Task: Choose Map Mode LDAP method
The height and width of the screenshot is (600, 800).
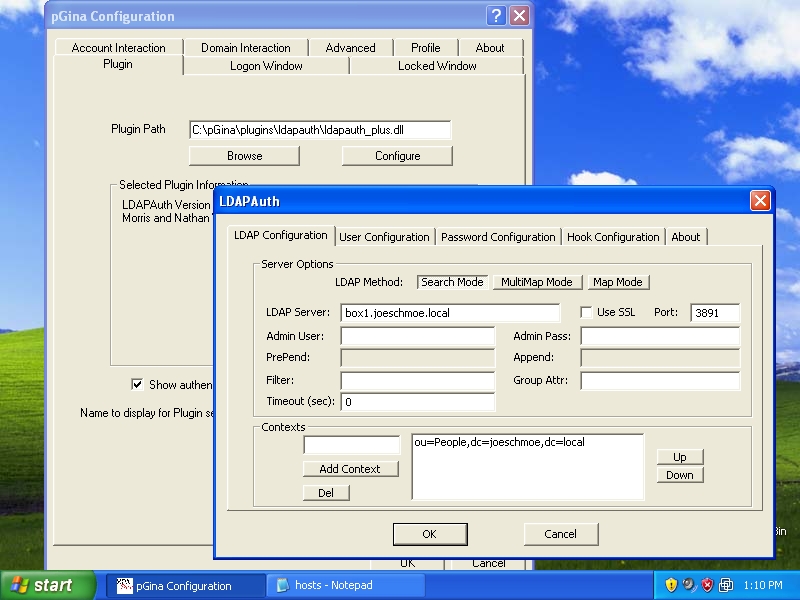Action: coord(617,282)
